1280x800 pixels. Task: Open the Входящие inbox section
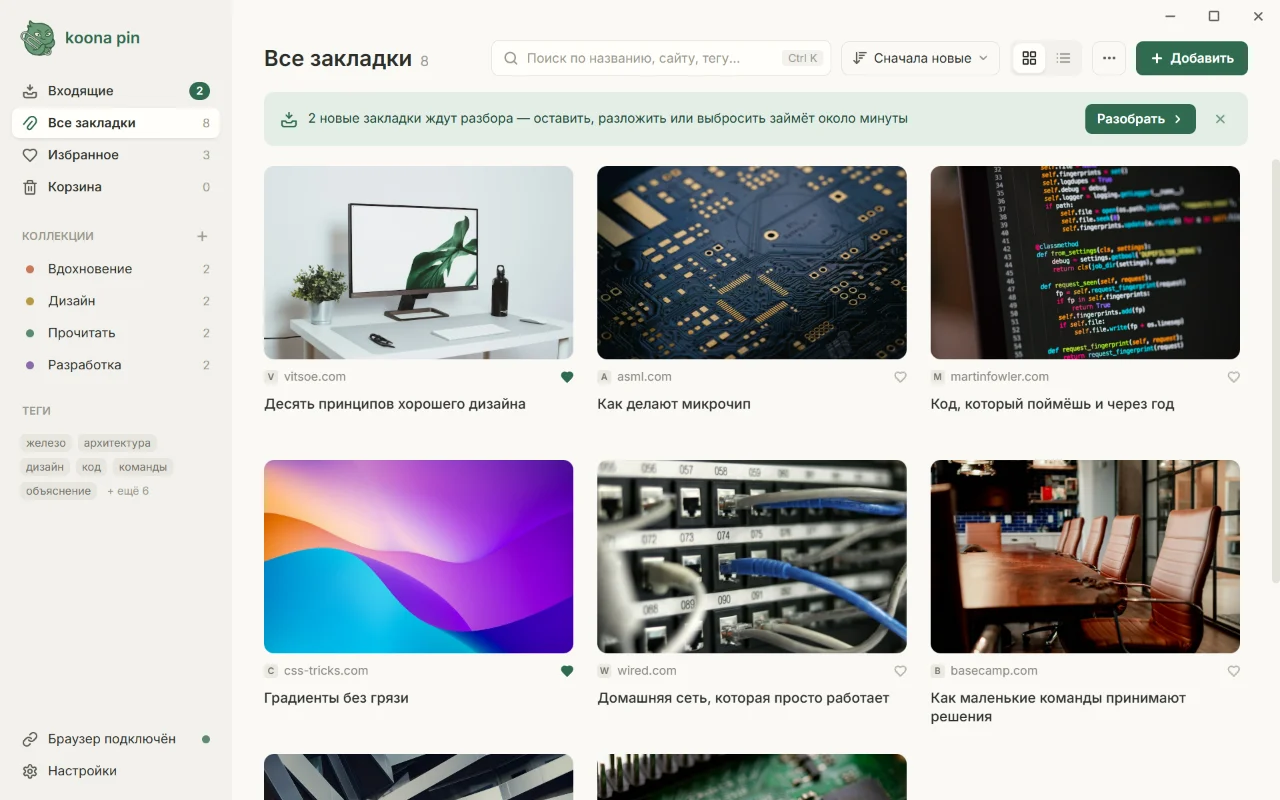pyautogui.click(x=115, y=91)
